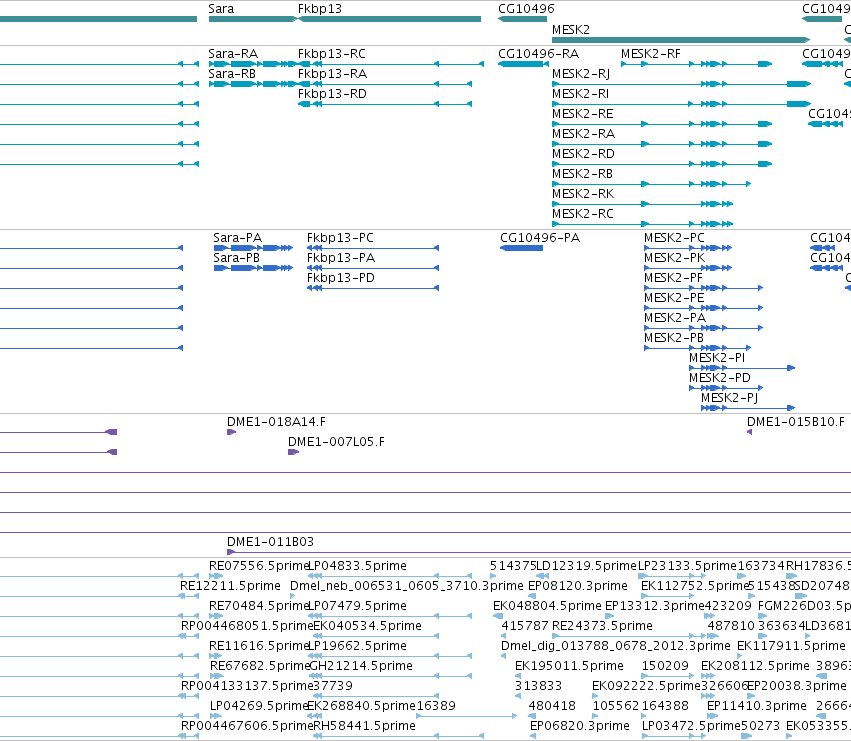851x741 pixels.
Task: Select Fkbp13-RD transcript label
Action: click(332, 94)
